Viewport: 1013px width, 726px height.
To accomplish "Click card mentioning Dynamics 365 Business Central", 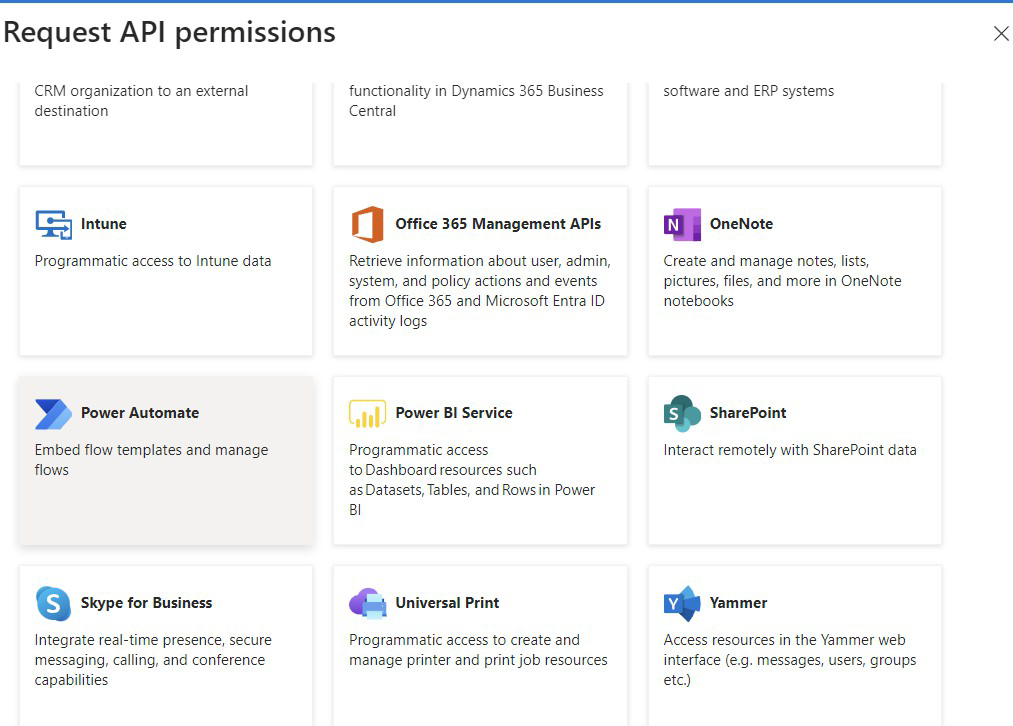I will click(x=480, y=124).
